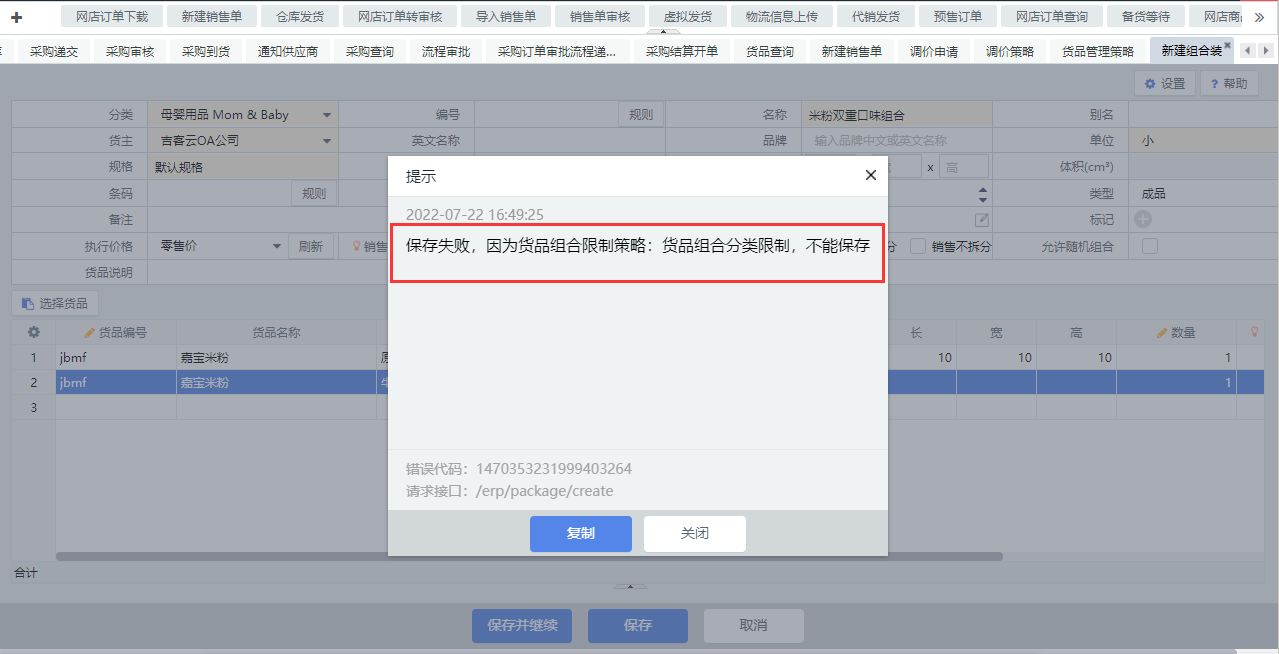Screen dimensions: 1279x654
Task: Click the blue 复制 button in dialog
Action: point(580,534)
